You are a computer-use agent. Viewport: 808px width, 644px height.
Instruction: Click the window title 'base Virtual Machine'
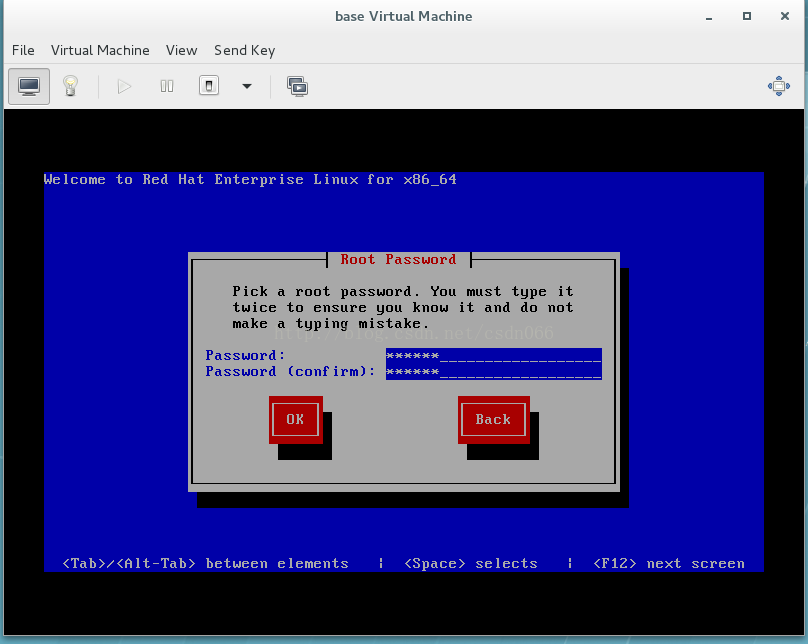coord(403,16)
